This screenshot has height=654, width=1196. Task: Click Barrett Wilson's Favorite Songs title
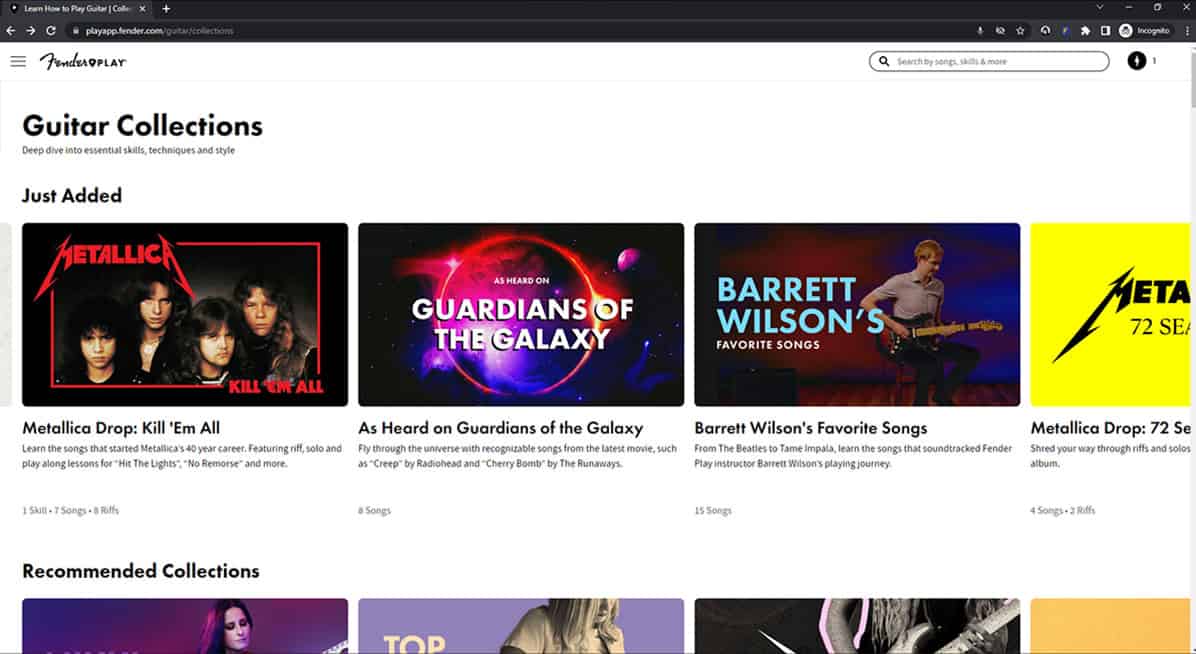click(811, 428)
